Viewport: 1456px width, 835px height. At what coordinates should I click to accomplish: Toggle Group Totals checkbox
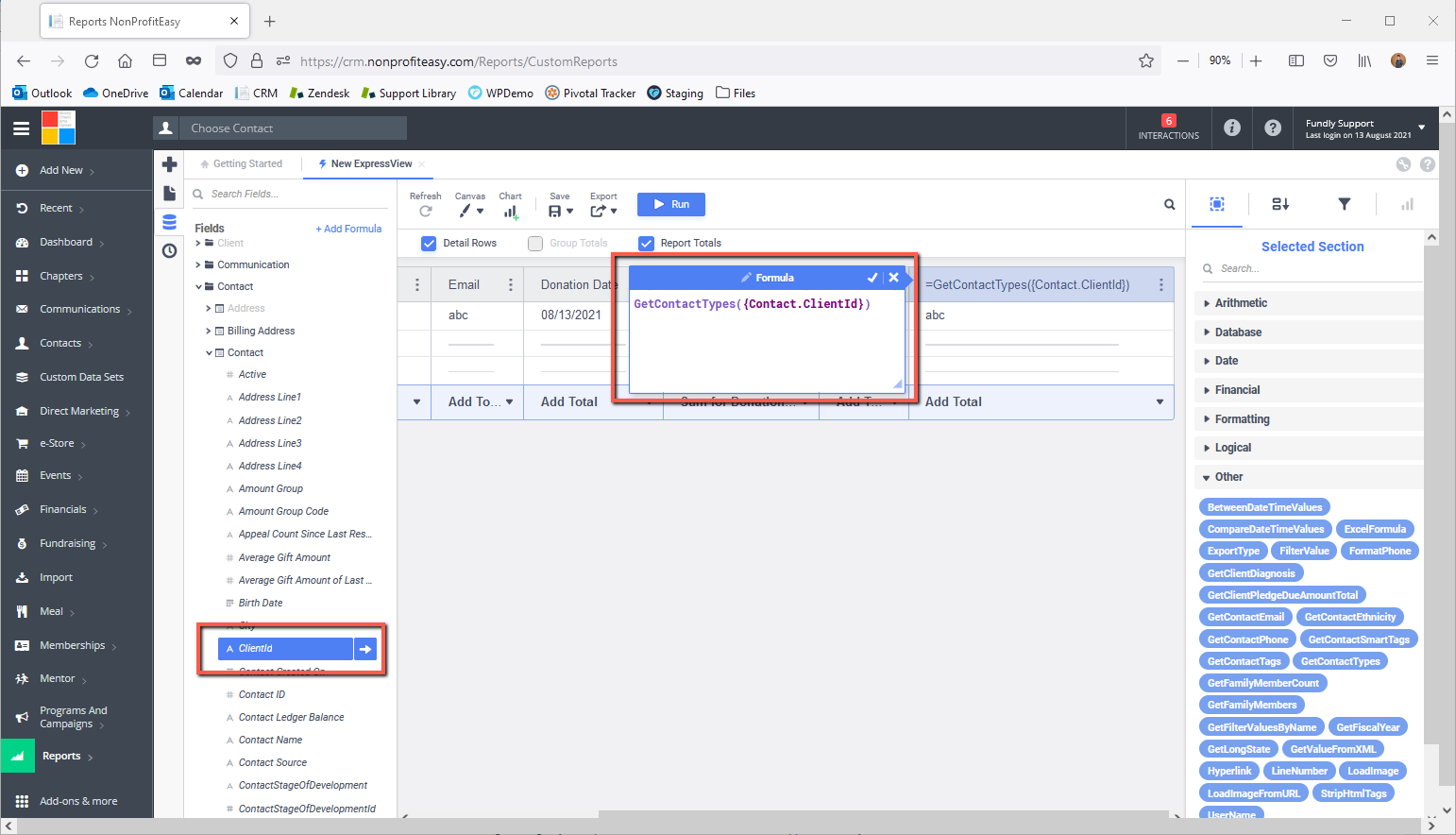[535, 243]
